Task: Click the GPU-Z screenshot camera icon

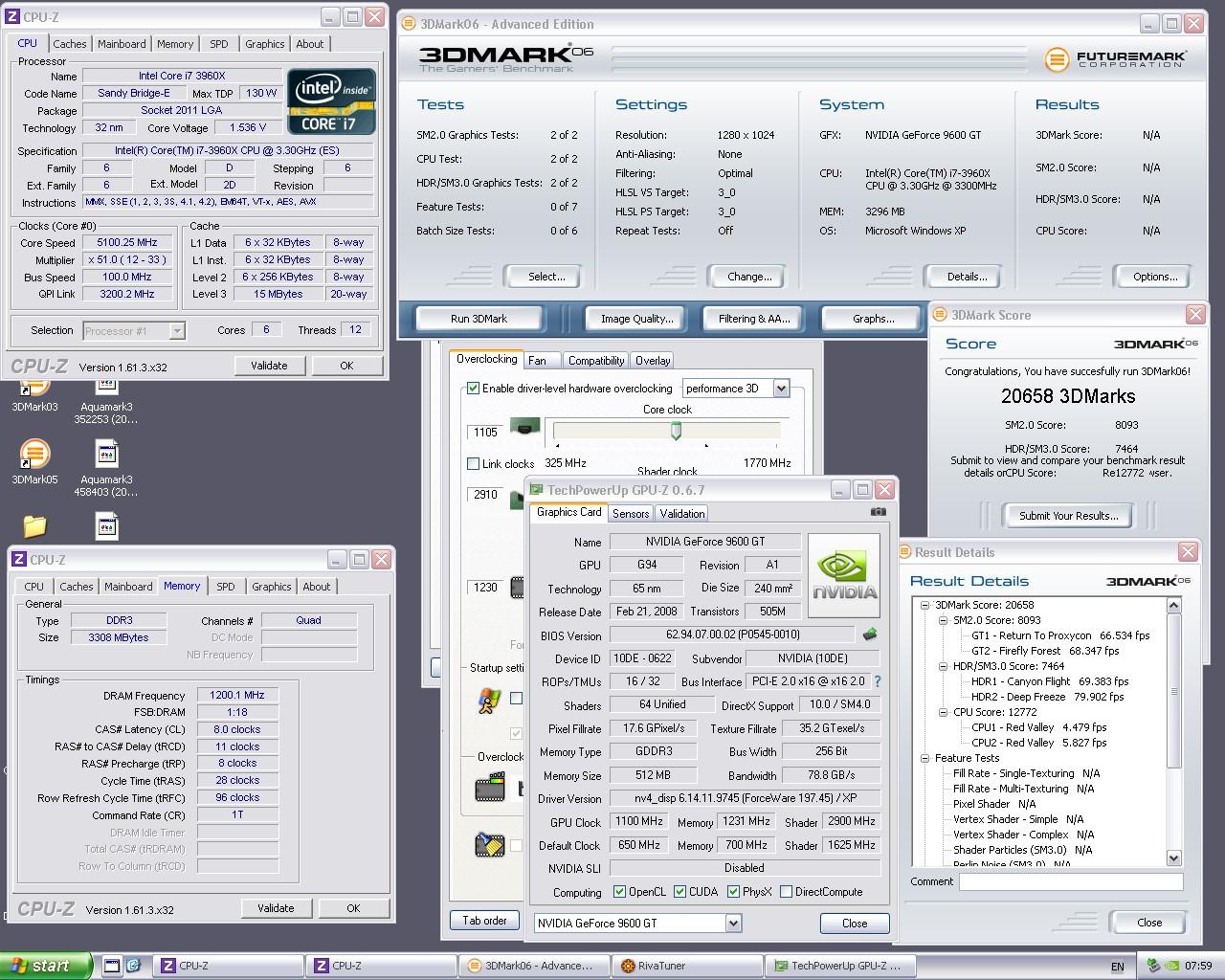Action: click(878, 512)
